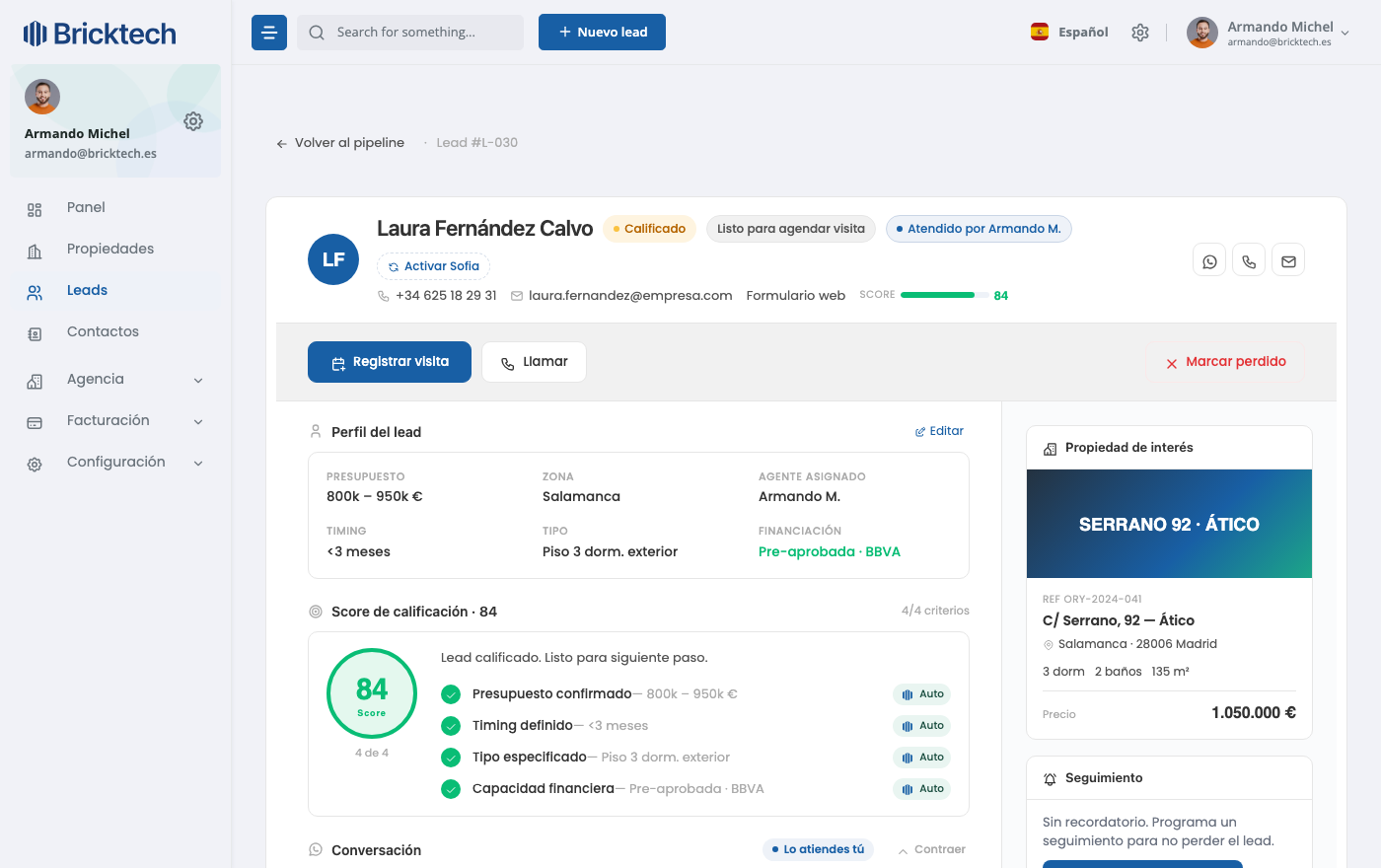
Task: Mark lead as lost with Marcar perdido
Action: point(1226,362)
